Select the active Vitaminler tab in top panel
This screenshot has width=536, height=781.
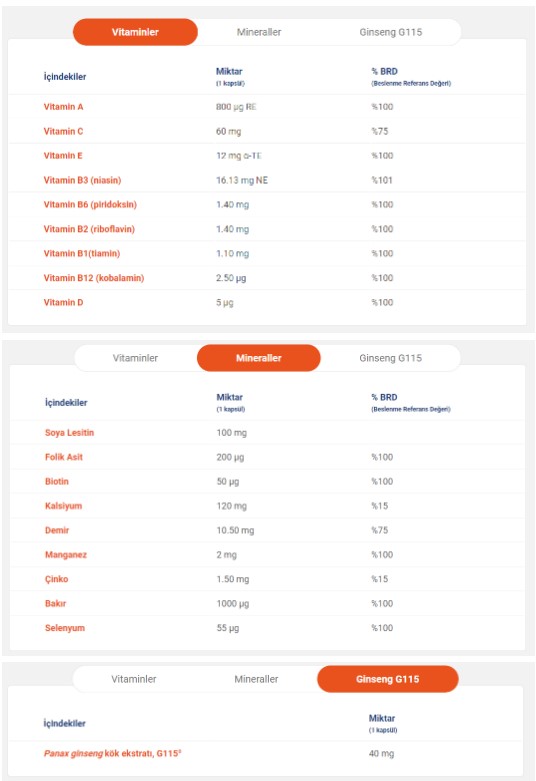coord(135,32)
